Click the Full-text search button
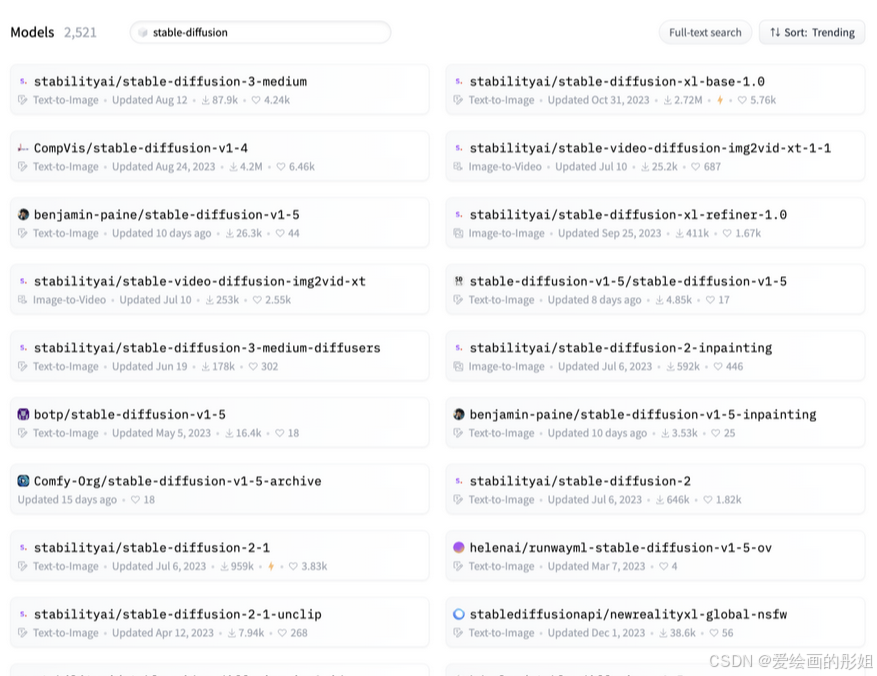Screen dimensions: 877x676 tap(705, 32)
